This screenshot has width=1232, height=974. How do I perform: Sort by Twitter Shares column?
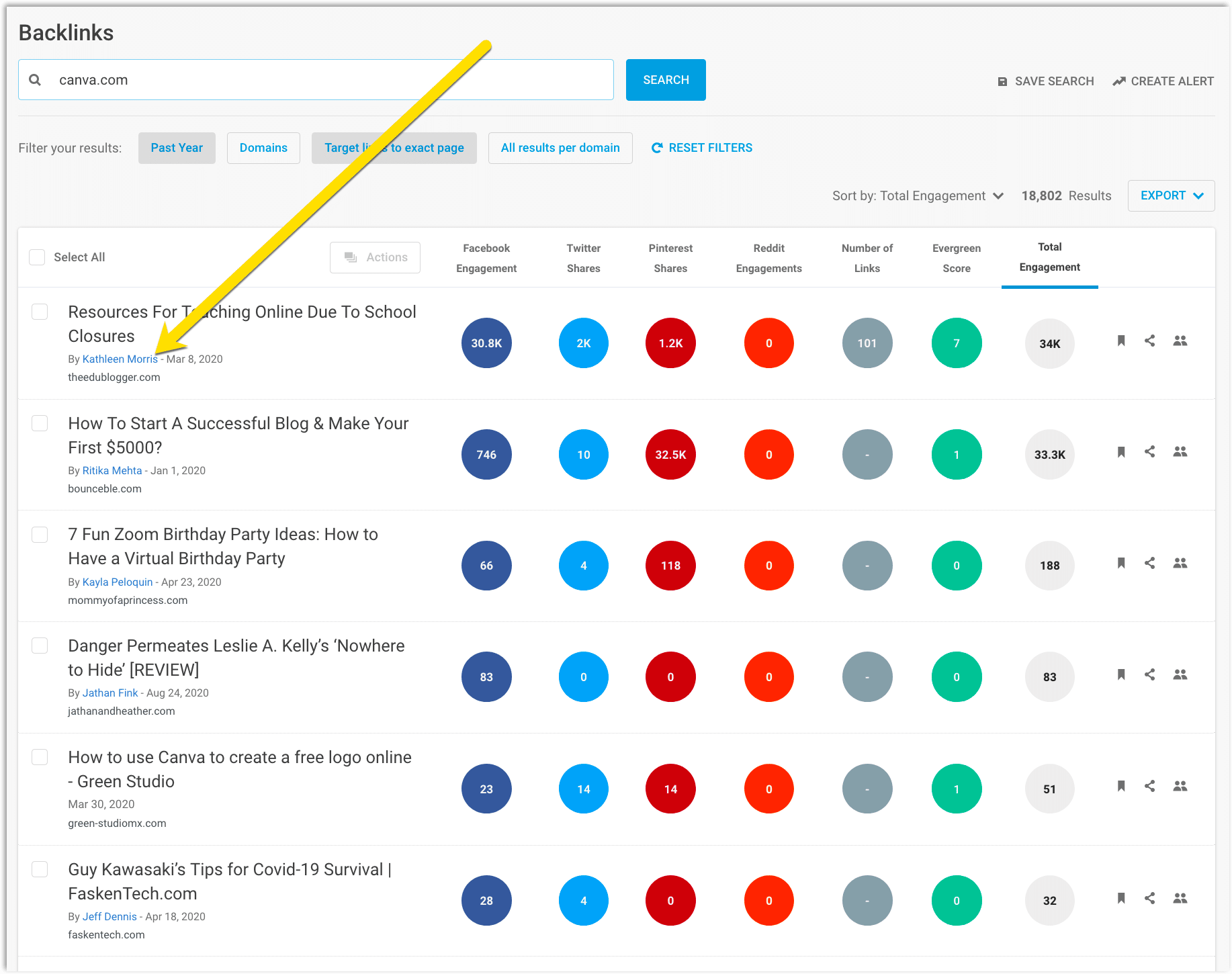[584, 258]
